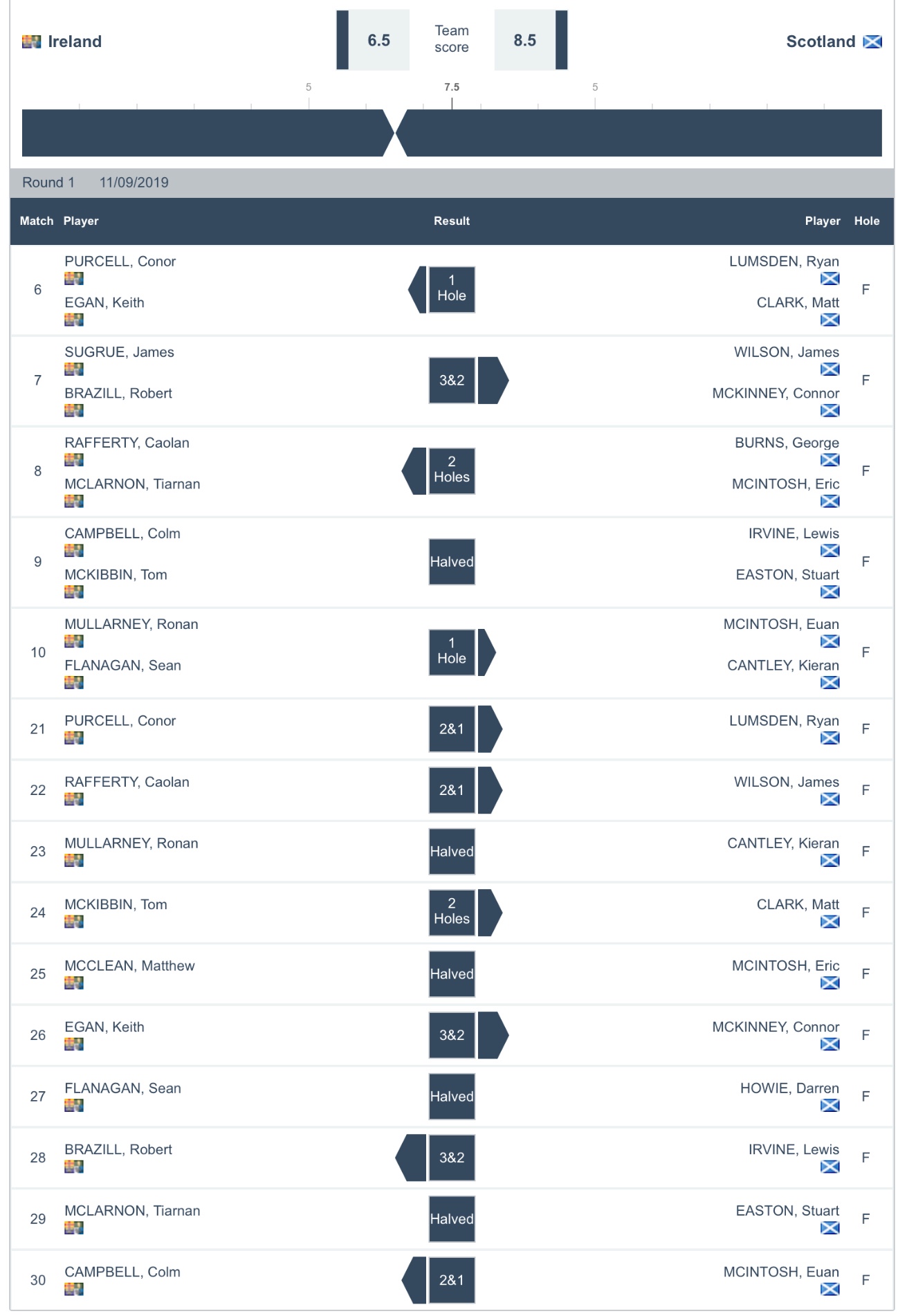Select player HOWIE, Darren
Screen dimensions: 898x1316
point(789,1088)
